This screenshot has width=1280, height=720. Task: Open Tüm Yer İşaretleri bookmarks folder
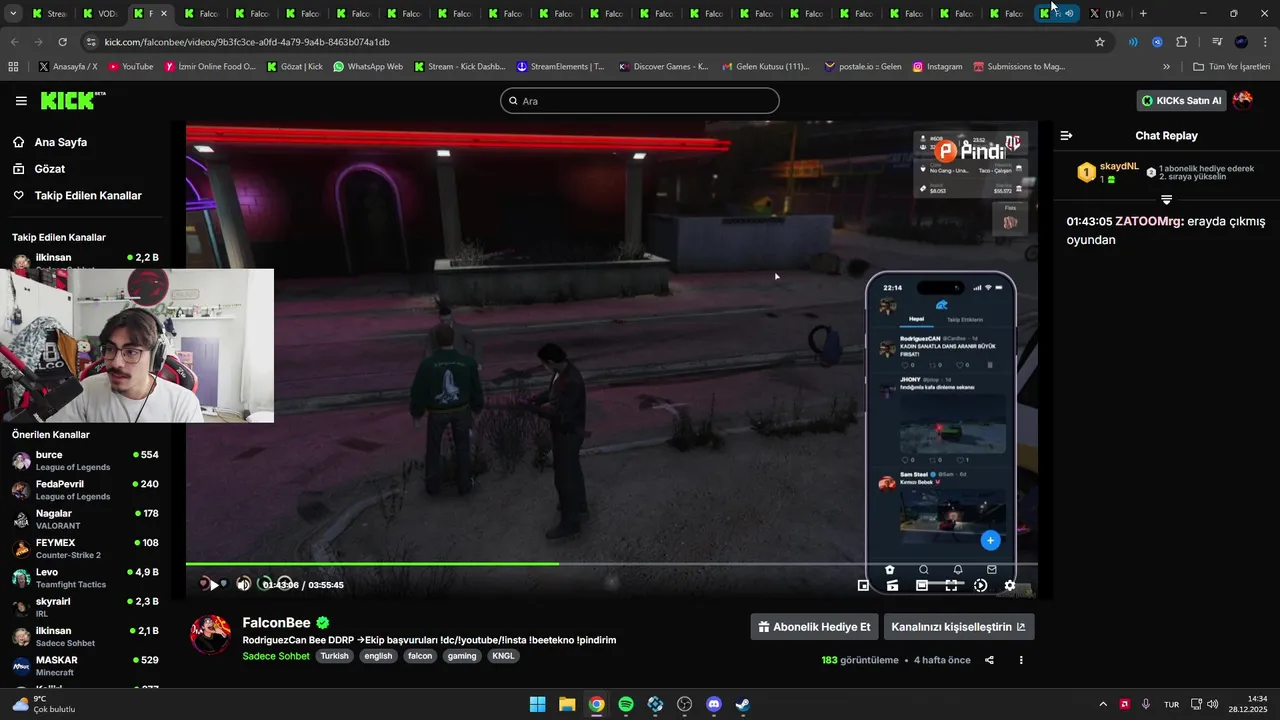point(1231,67)
